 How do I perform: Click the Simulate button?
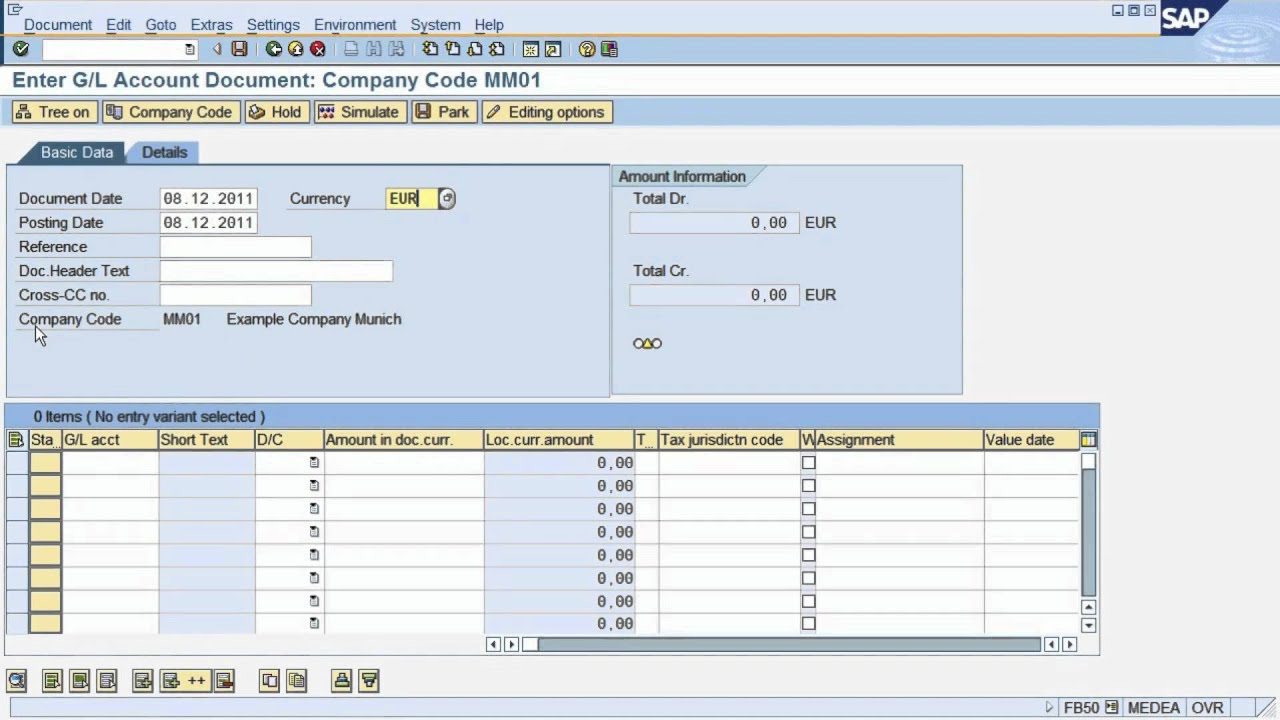click(x=359, y=112)
